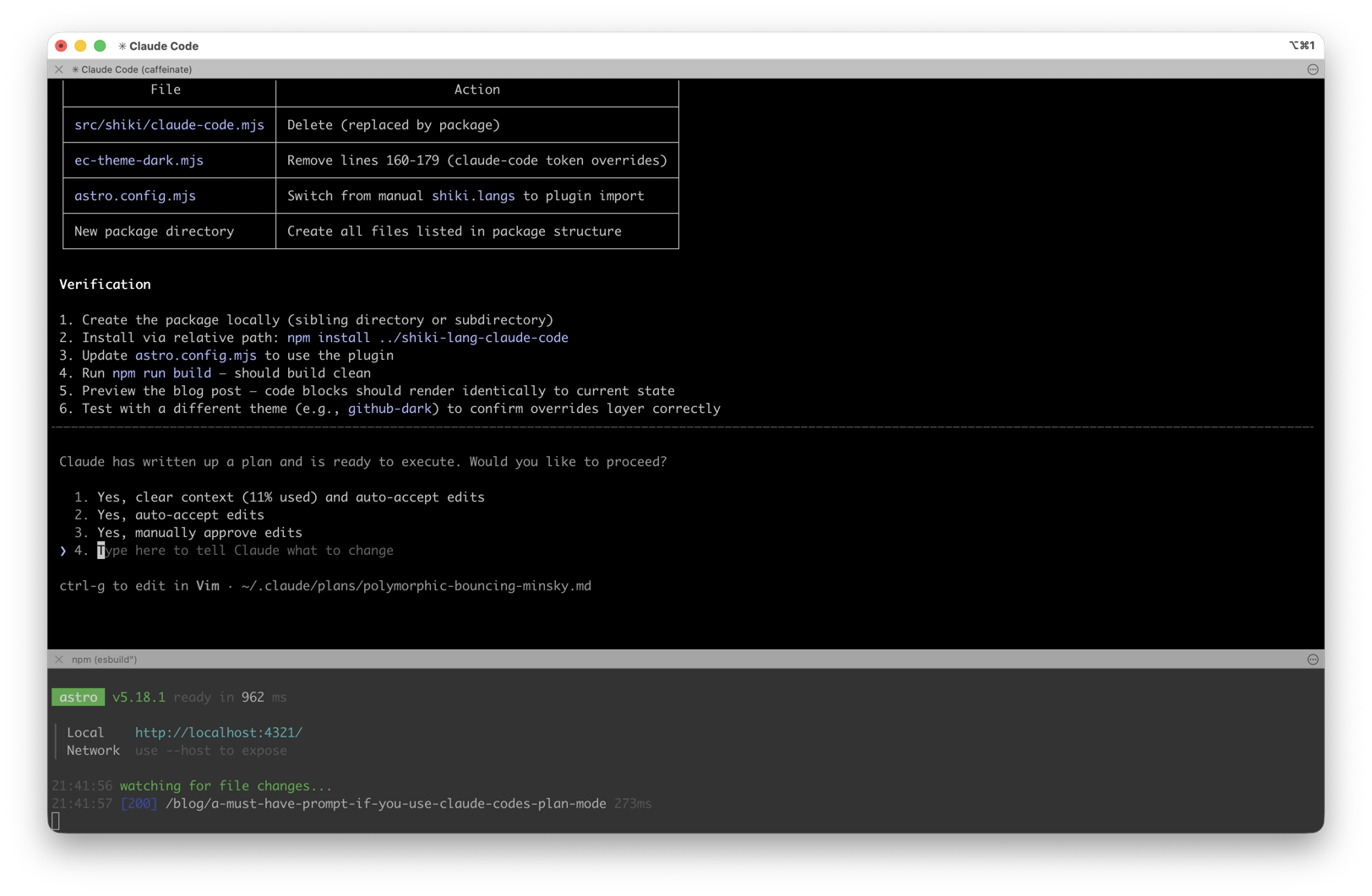Click the X icon on the npm (esbuild) pane
This screenshot has width=1372, height=896.
click(x=59, y=660)
